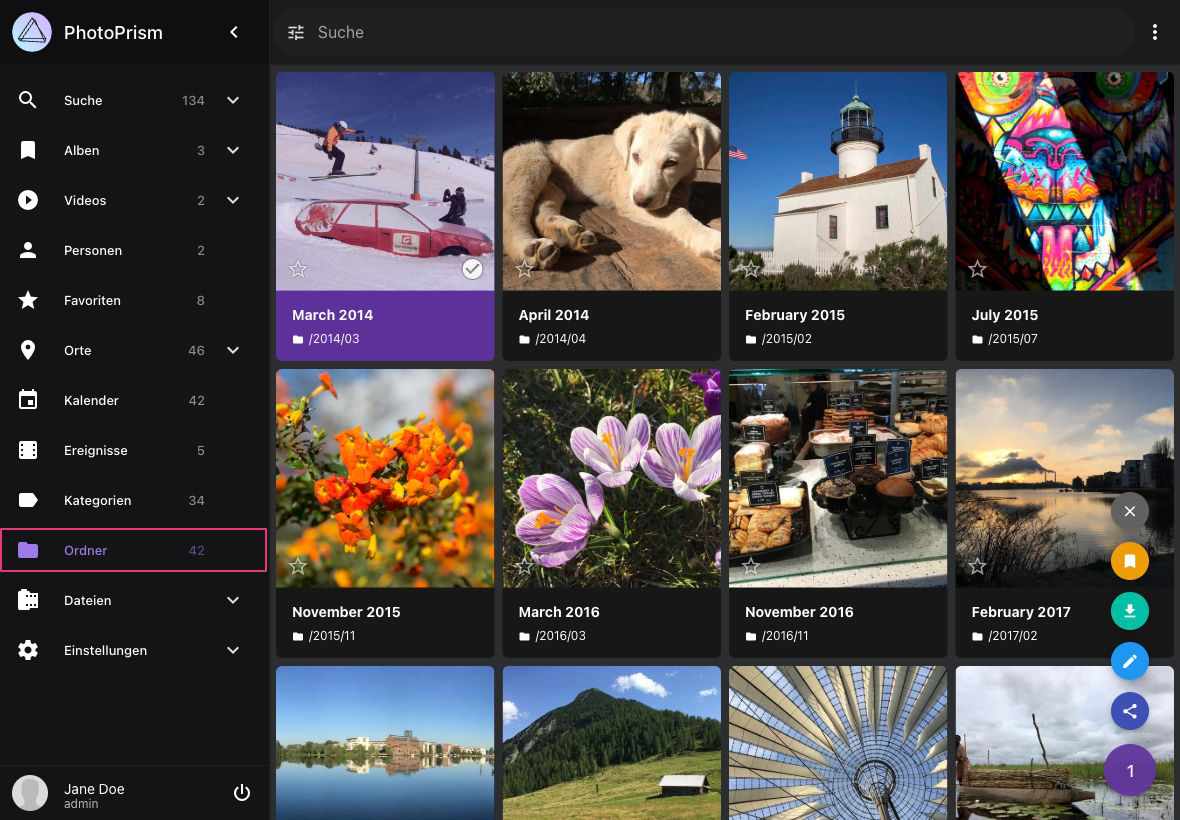Share selection with the blue share button
The image size is (1180, 820).
click(1130, 711)
